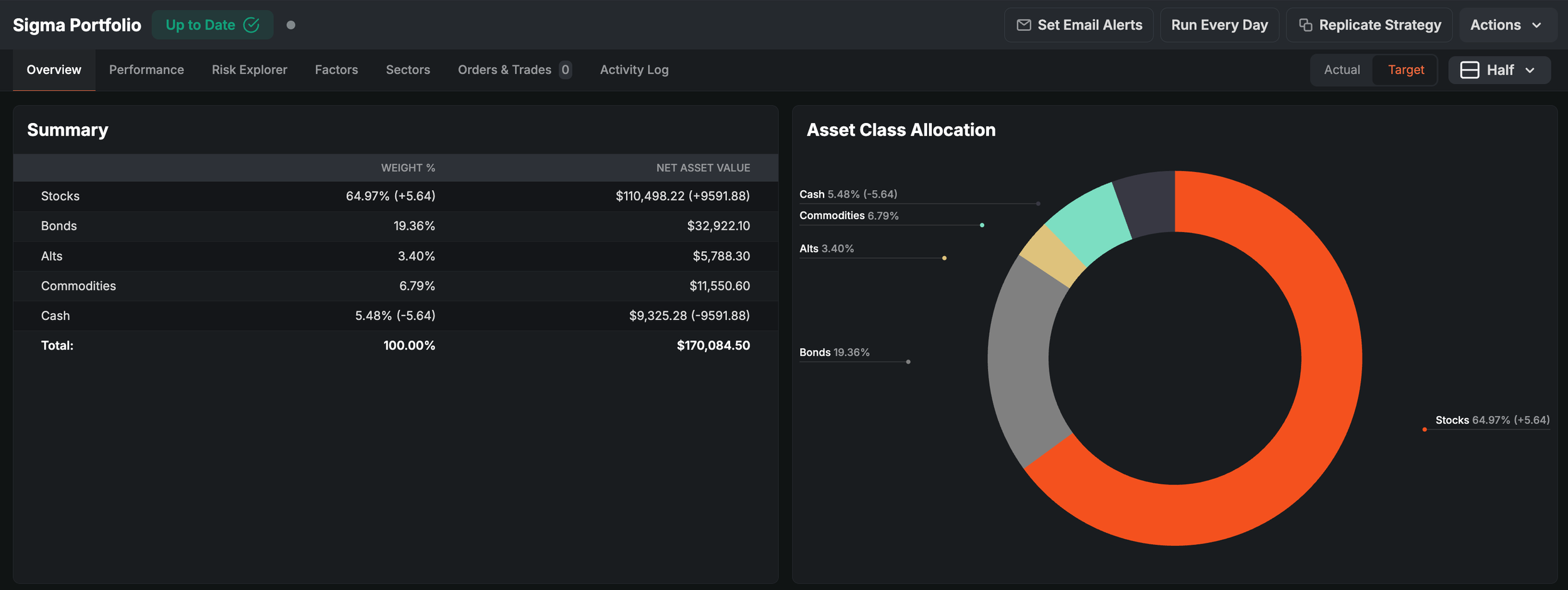Click the copy icon in Replicate Strategy
This screenshot has height=590, width=1568.
[1305, 25]
